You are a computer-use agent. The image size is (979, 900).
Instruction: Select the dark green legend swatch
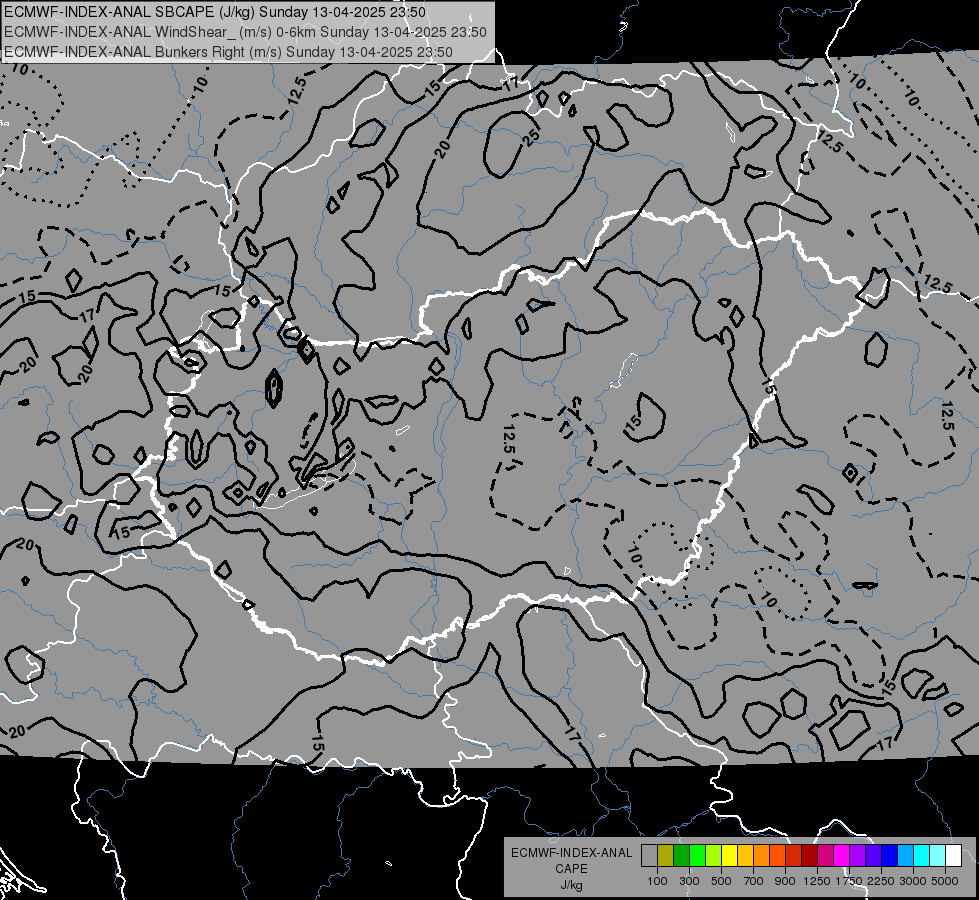click(x=681, y=856)
